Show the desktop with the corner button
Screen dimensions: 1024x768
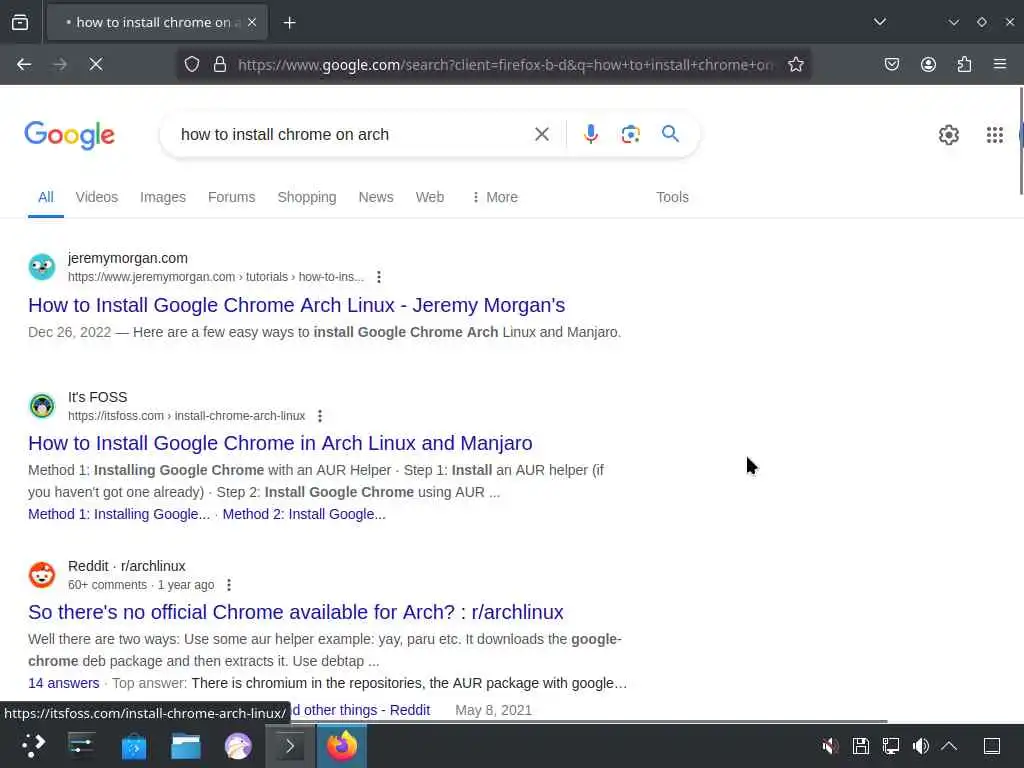(x=992, y=746)
